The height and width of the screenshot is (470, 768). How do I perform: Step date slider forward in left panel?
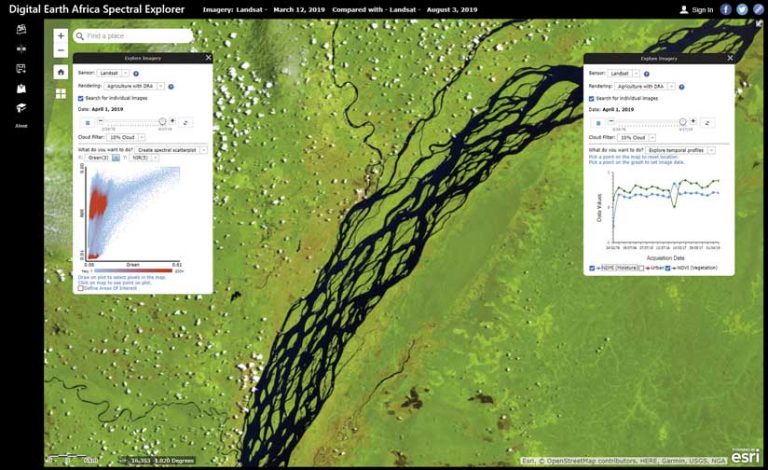(172, 120)
